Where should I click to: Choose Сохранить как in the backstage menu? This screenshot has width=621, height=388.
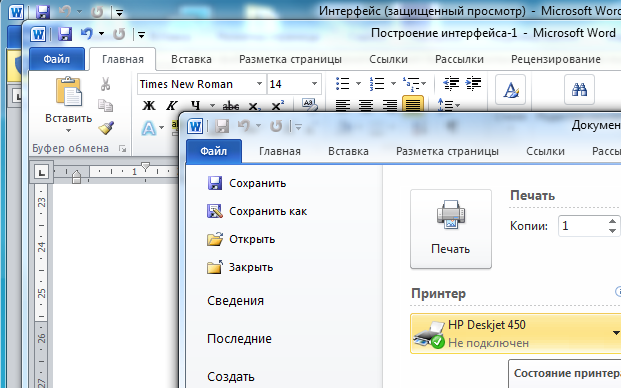(257, 211)
